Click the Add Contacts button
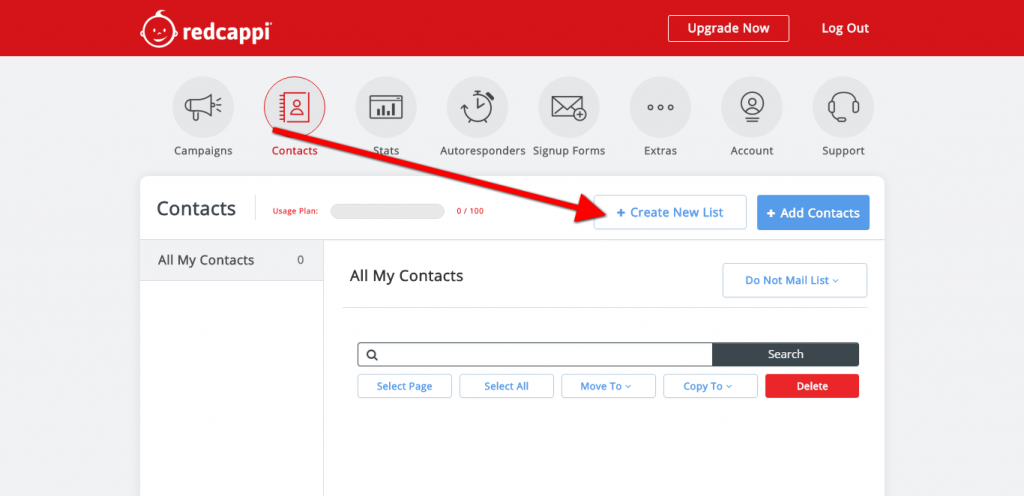 [x=813, y=212]
